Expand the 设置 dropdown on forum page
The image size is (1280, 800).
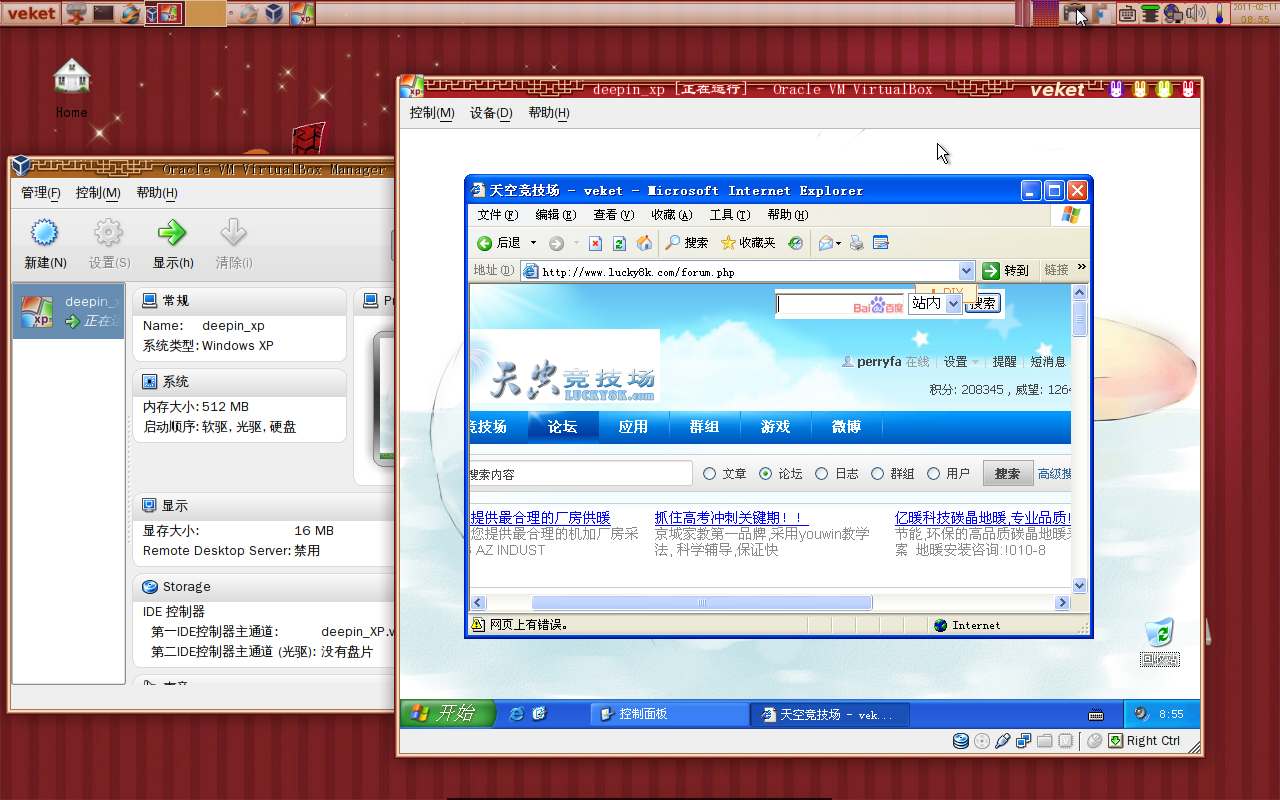tap(961, 362)
